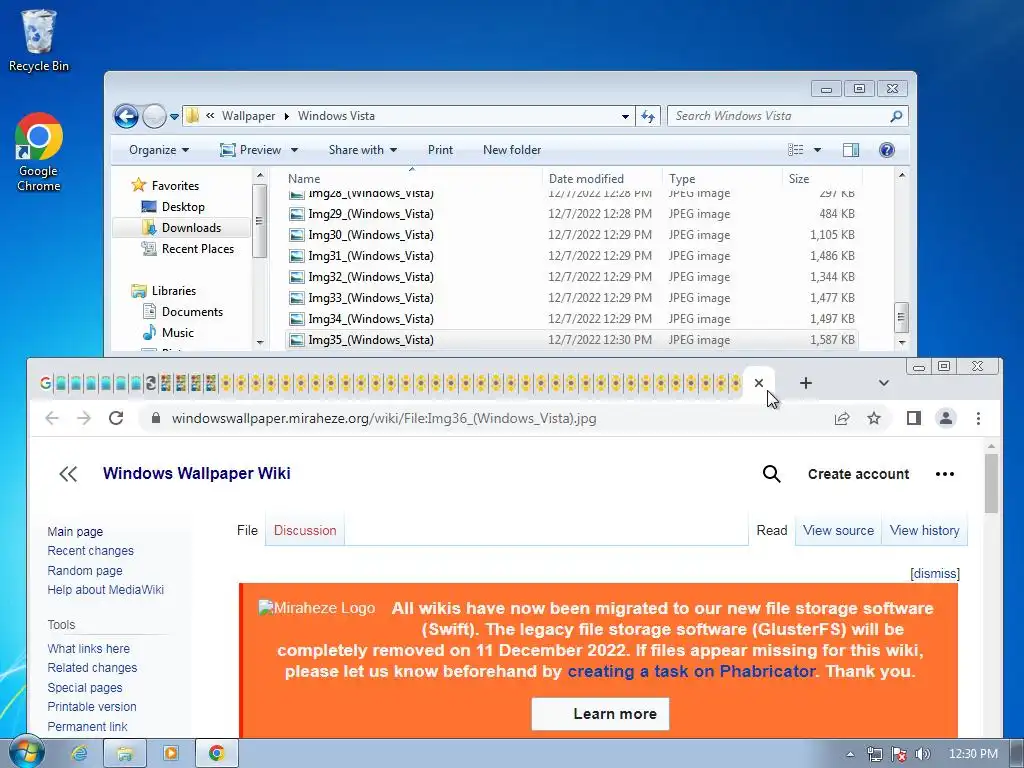Open wiki personal tools ellipsis menu
Screen dimensions: 1024x768
pos(944,473)
